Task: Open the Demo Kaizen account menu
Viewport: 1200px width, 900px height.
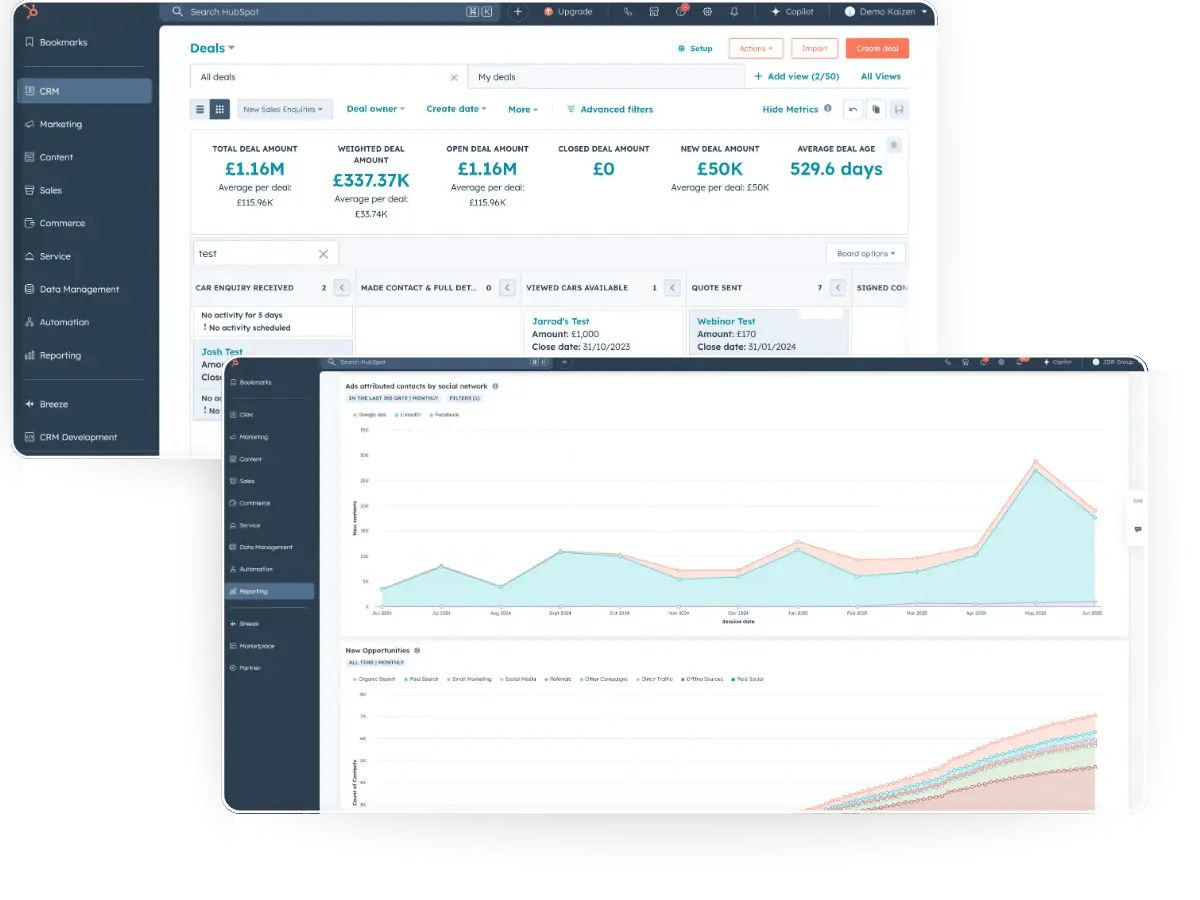Action: tap(886, 12)
